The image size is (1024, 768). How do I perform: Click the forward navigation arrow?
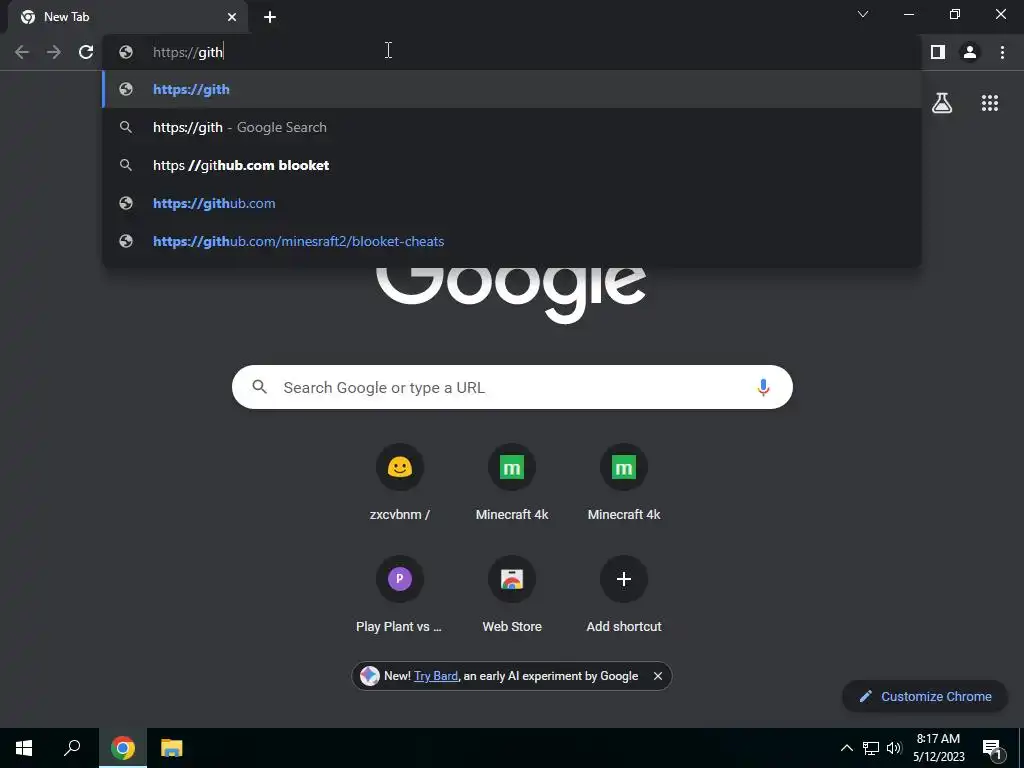(54, 52)
